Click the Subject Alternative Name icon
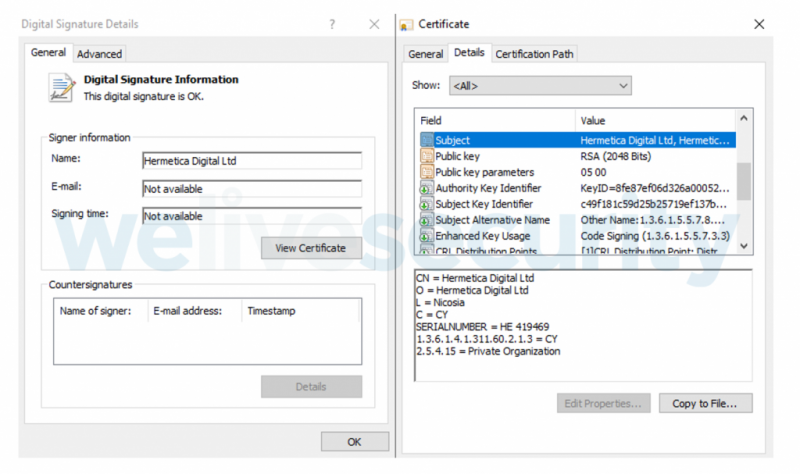This screenshot has width=800, height=474. click(x=427, y=220)
